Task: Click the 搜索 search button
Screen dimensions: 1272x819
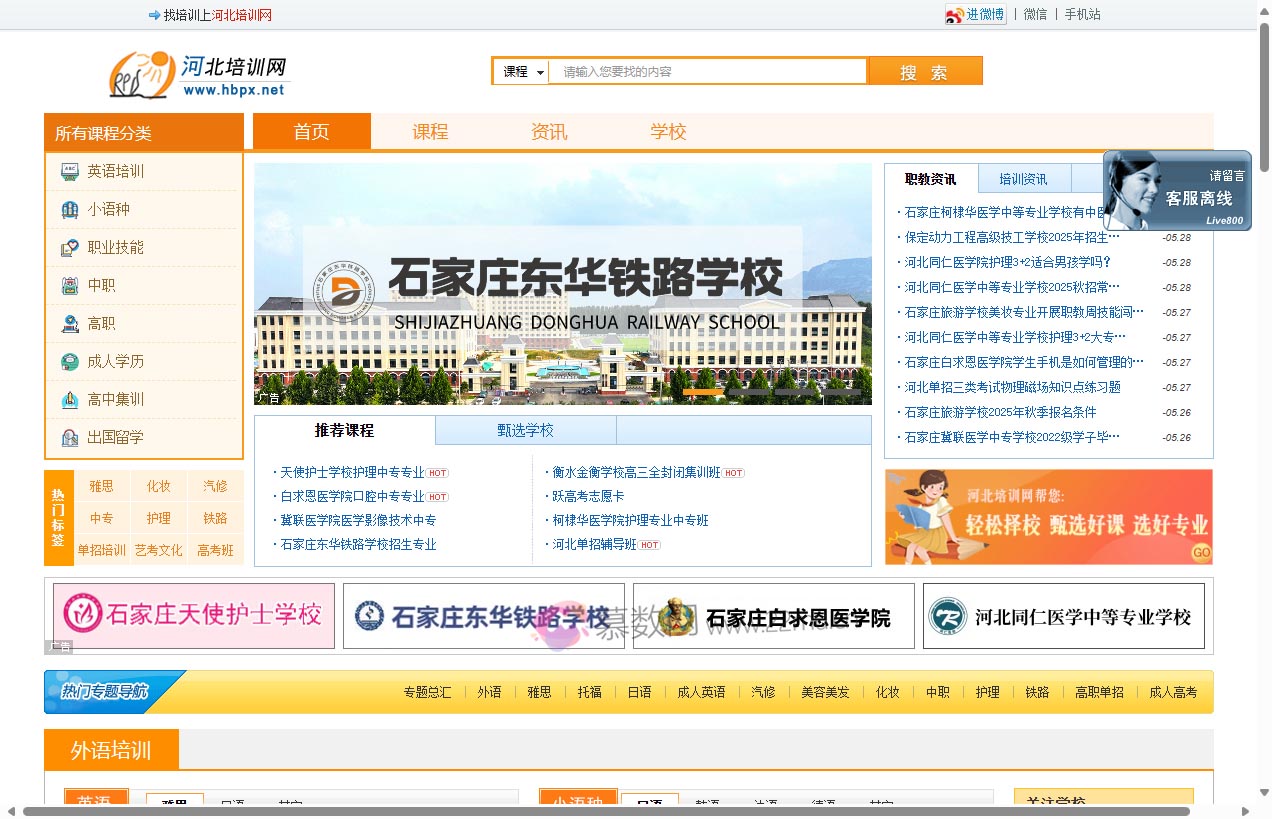Action: tap(924, 71)
